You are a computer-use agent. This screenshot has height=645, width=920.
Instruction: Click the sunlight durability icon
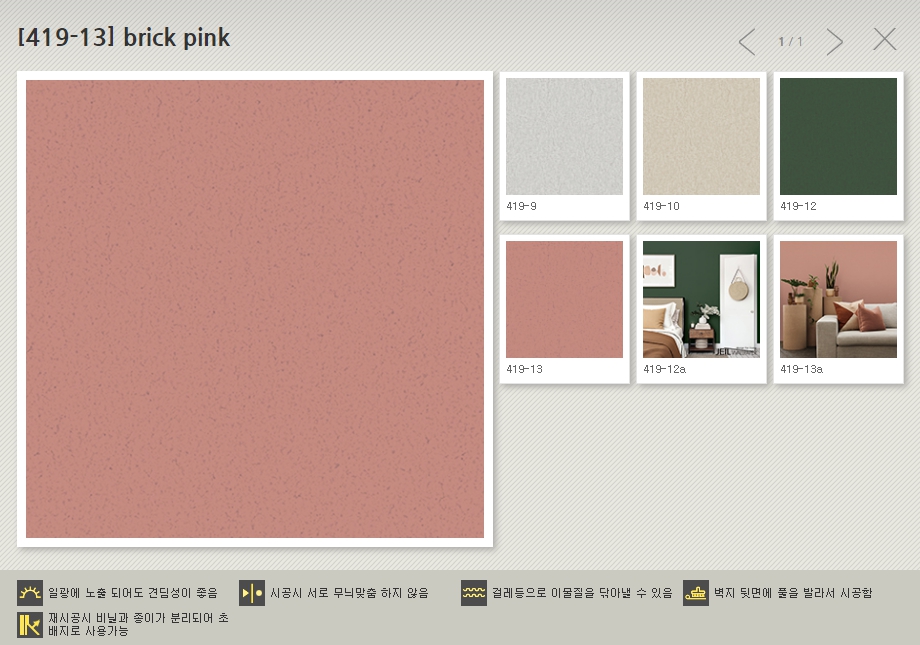click(30, 593)
